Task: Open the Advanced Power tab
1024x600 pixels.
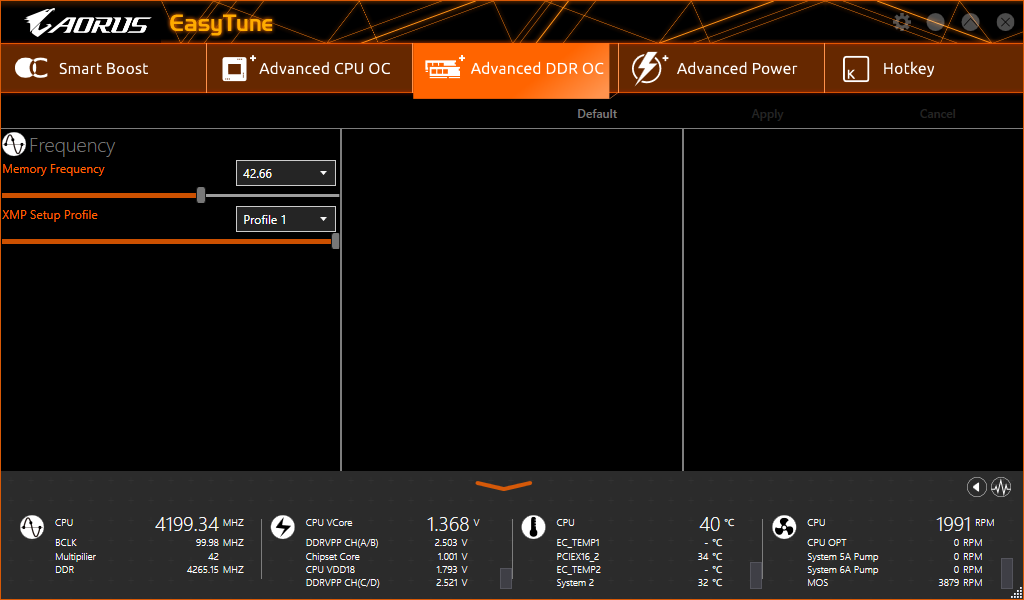Action: [722, 69]
